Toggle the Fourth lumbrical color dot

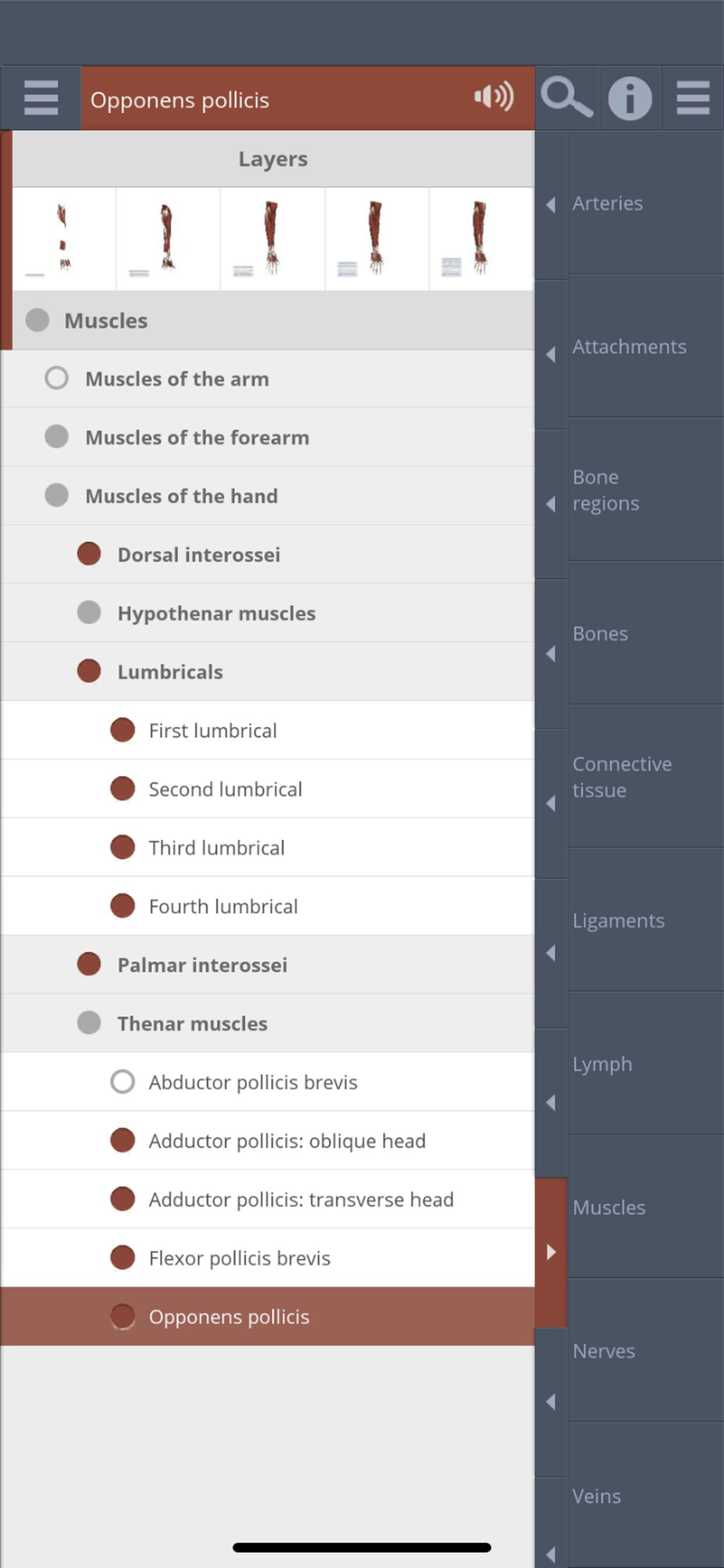(122, 906)
